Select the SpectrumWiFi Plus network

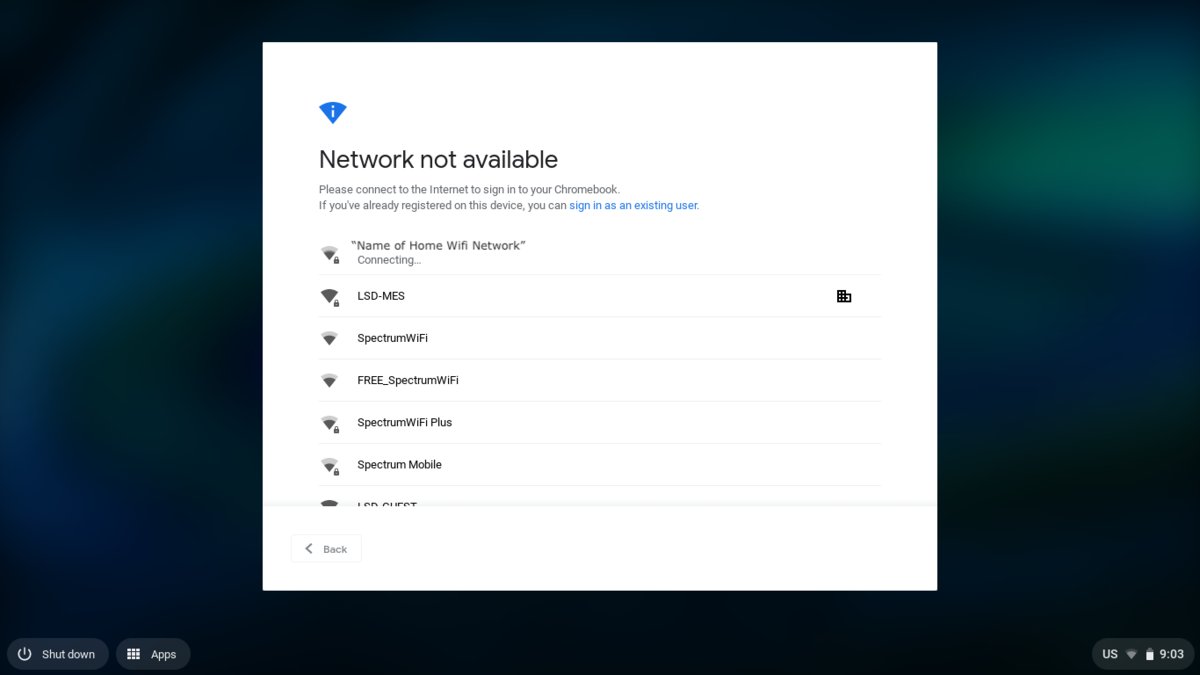pos(599,423)
